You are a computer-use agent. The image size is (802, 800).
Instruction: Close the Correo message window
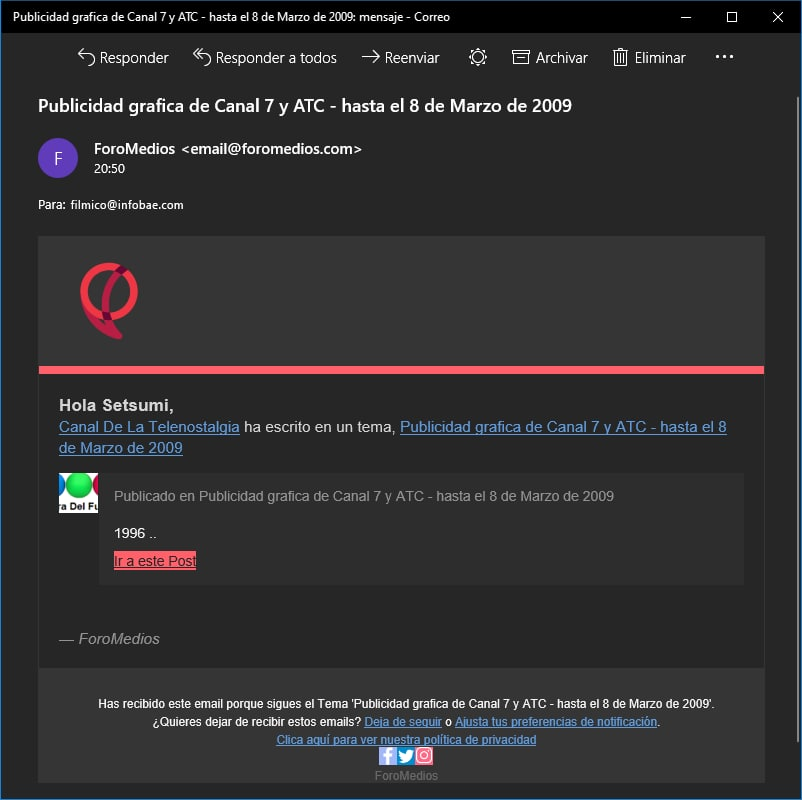point(778,17)
